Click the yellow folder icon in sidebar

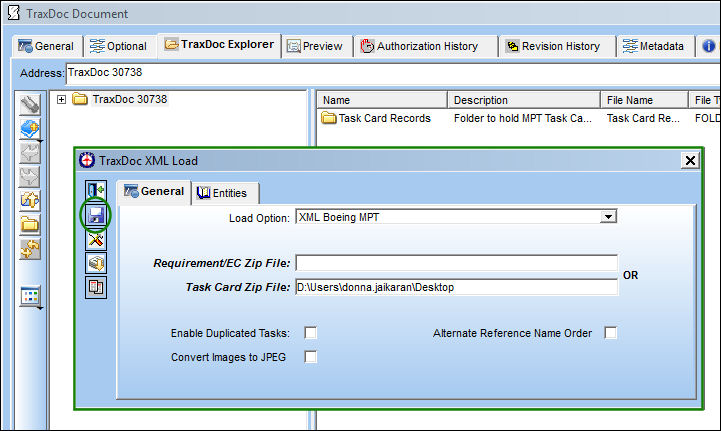click(x=30, y=225)
